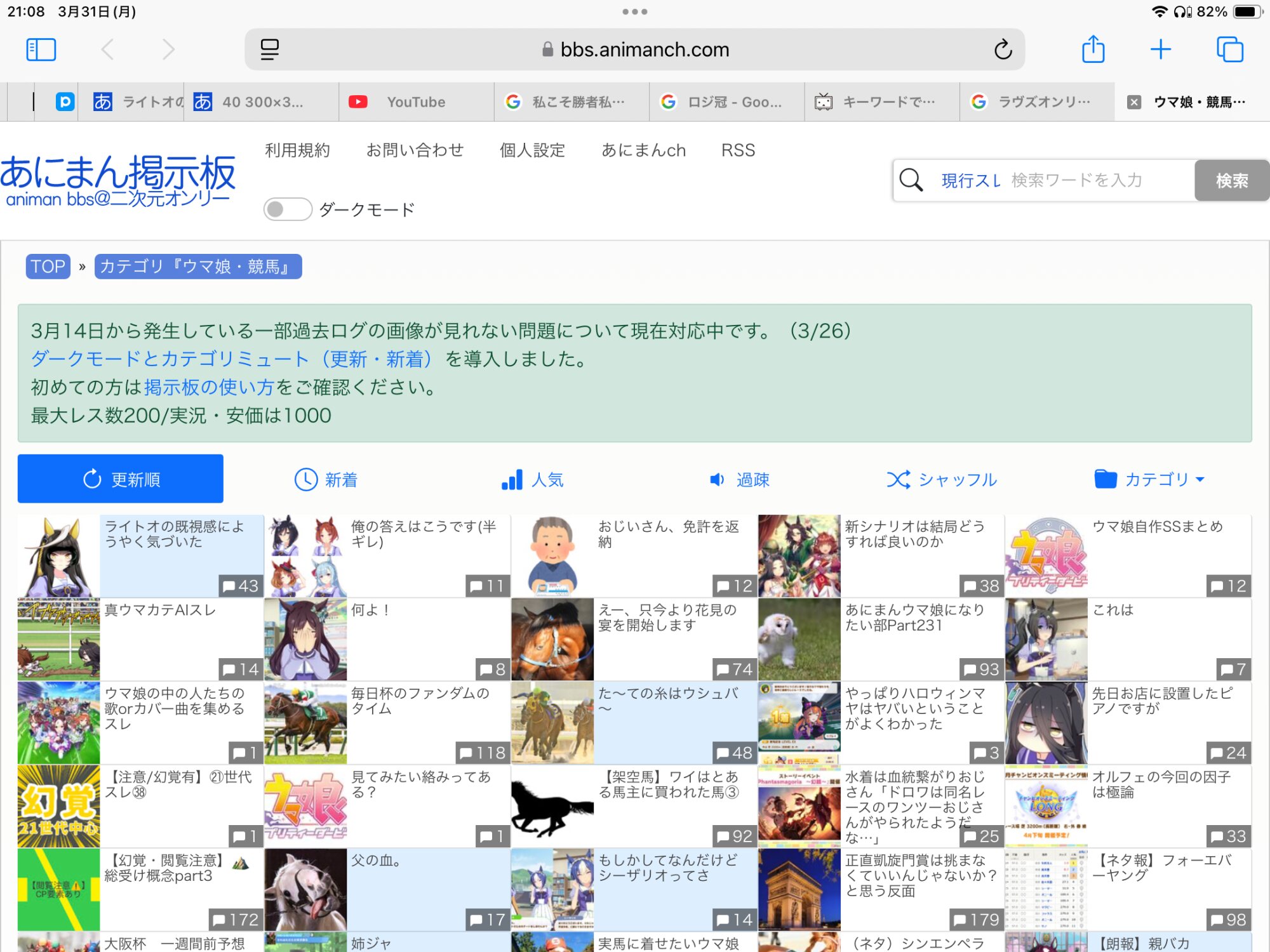This screenshot has height=952, width=1270.
Task: Toggle the ダークモード switch
Action: point(288,209)
